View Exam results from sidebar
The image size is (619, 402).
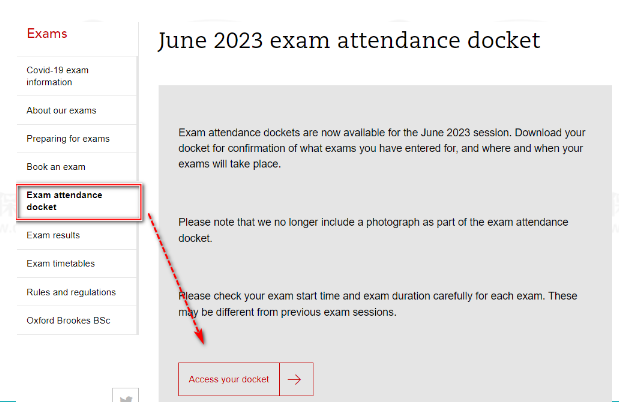(x=53, y=235)
